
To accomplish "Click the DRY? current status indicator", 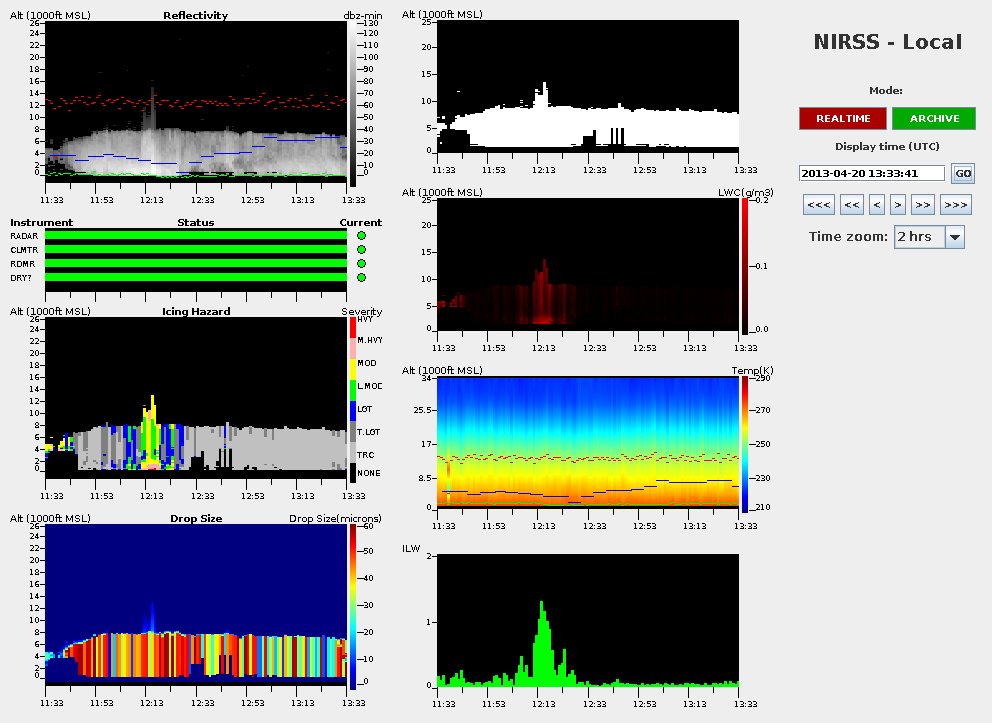I will tap(361, 278).
